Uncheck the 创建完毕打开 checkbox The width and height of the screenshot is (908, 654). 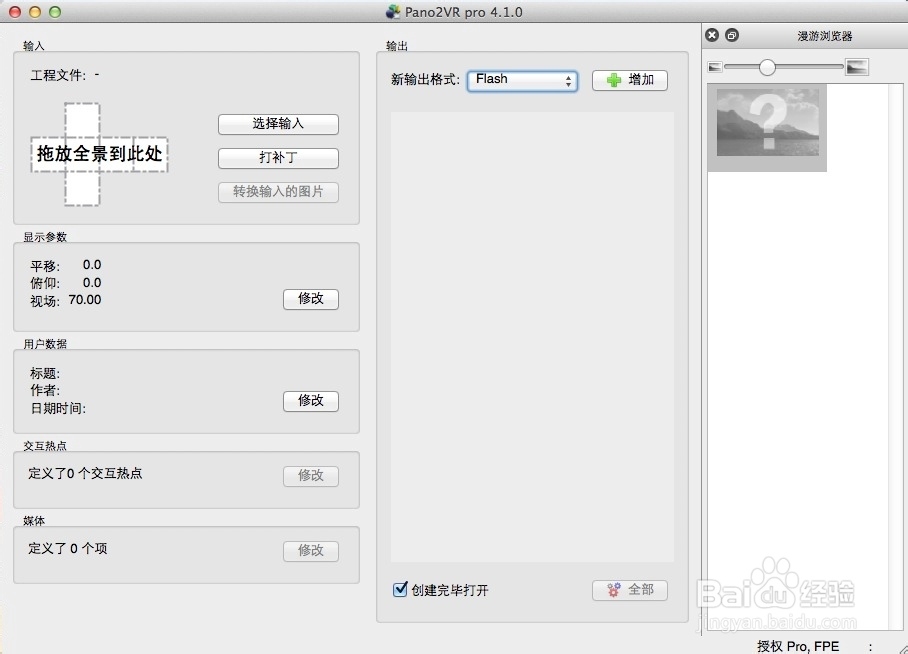tap(400, 590)
